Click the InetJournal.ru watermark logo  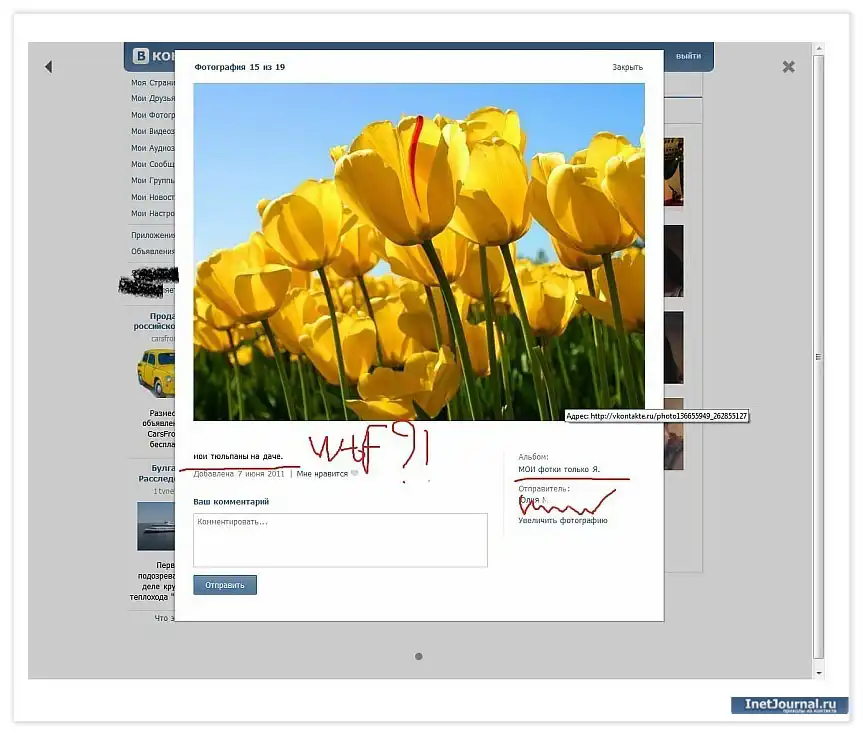coord(789,706)
